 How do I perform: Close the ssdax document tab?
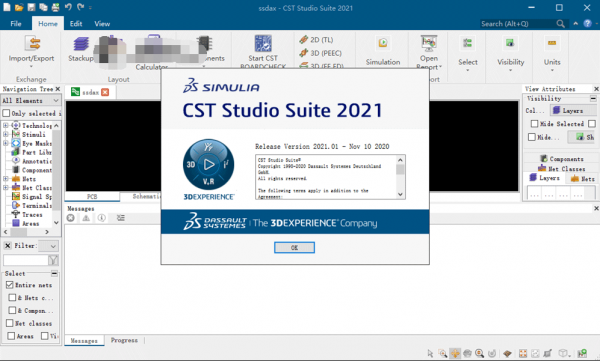pos(105,92)
